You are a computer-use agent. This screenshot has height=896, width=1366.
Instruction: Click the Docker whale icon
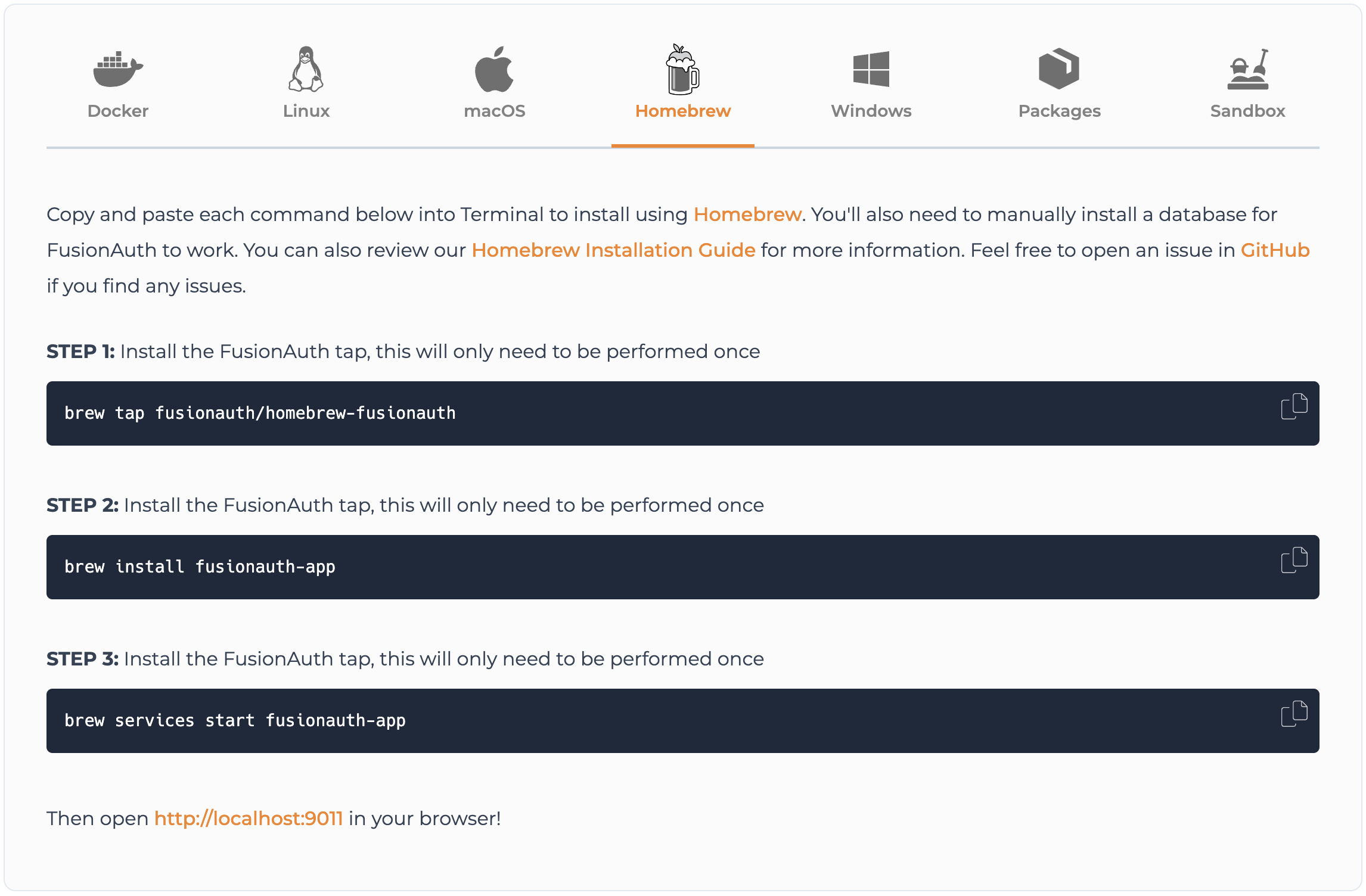[117, 70]
